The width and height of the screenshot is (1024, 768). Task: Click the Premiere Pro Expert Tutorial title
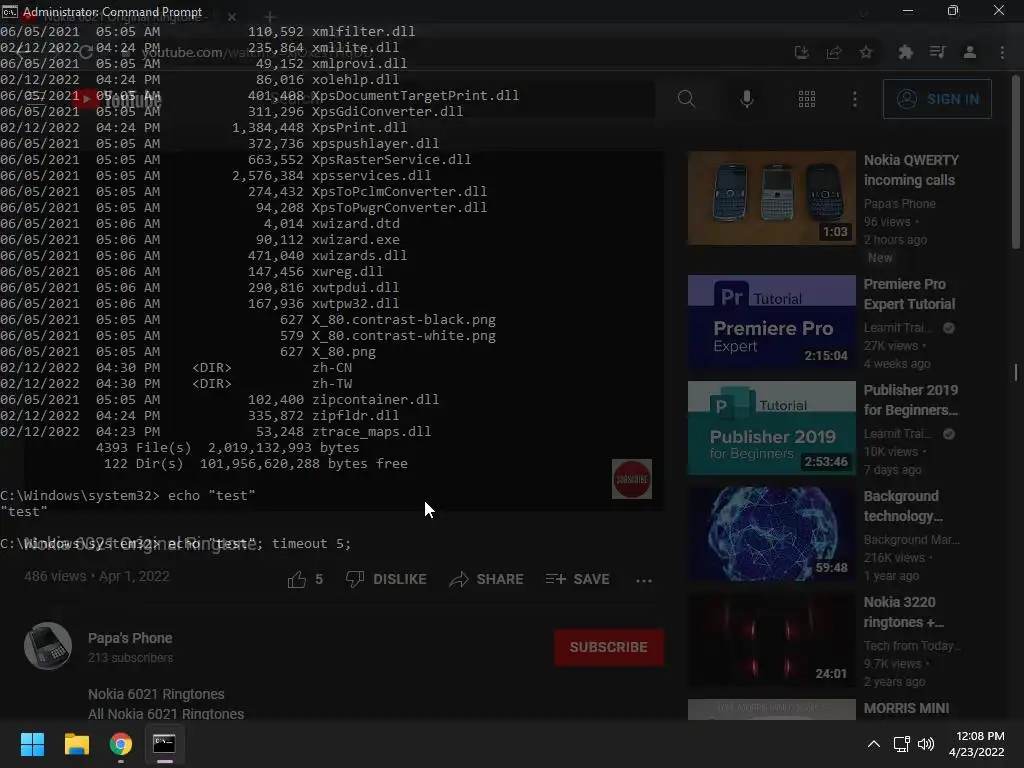909,294
